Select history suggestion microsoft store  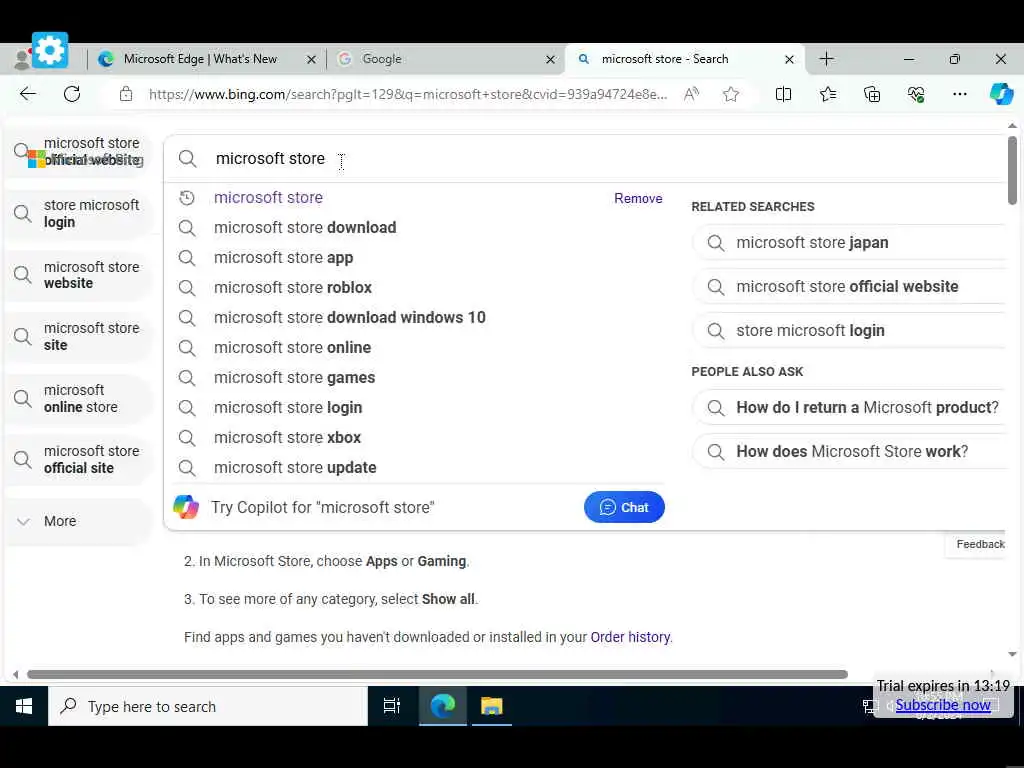coord(268,197)
